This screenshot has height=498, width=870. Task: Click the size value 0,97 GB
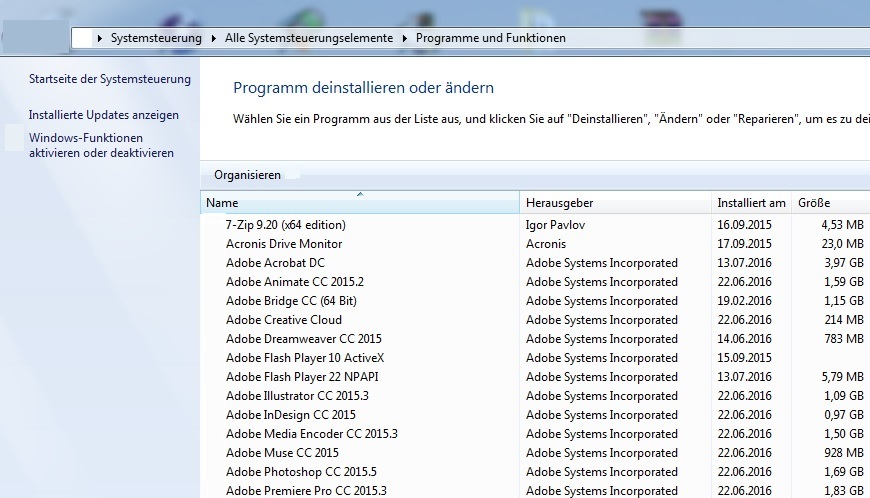pyautogui.click(x=843, y=415)
